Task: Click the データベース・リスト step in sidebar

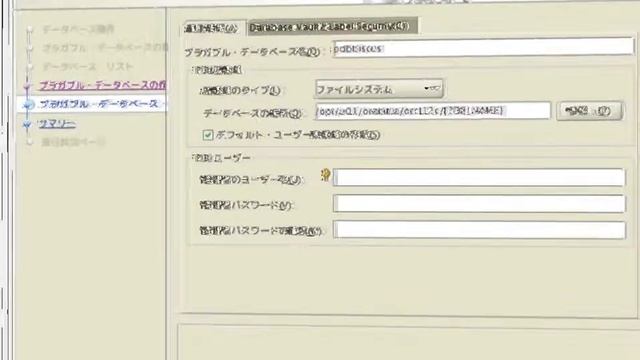Action: coord(88,66)
